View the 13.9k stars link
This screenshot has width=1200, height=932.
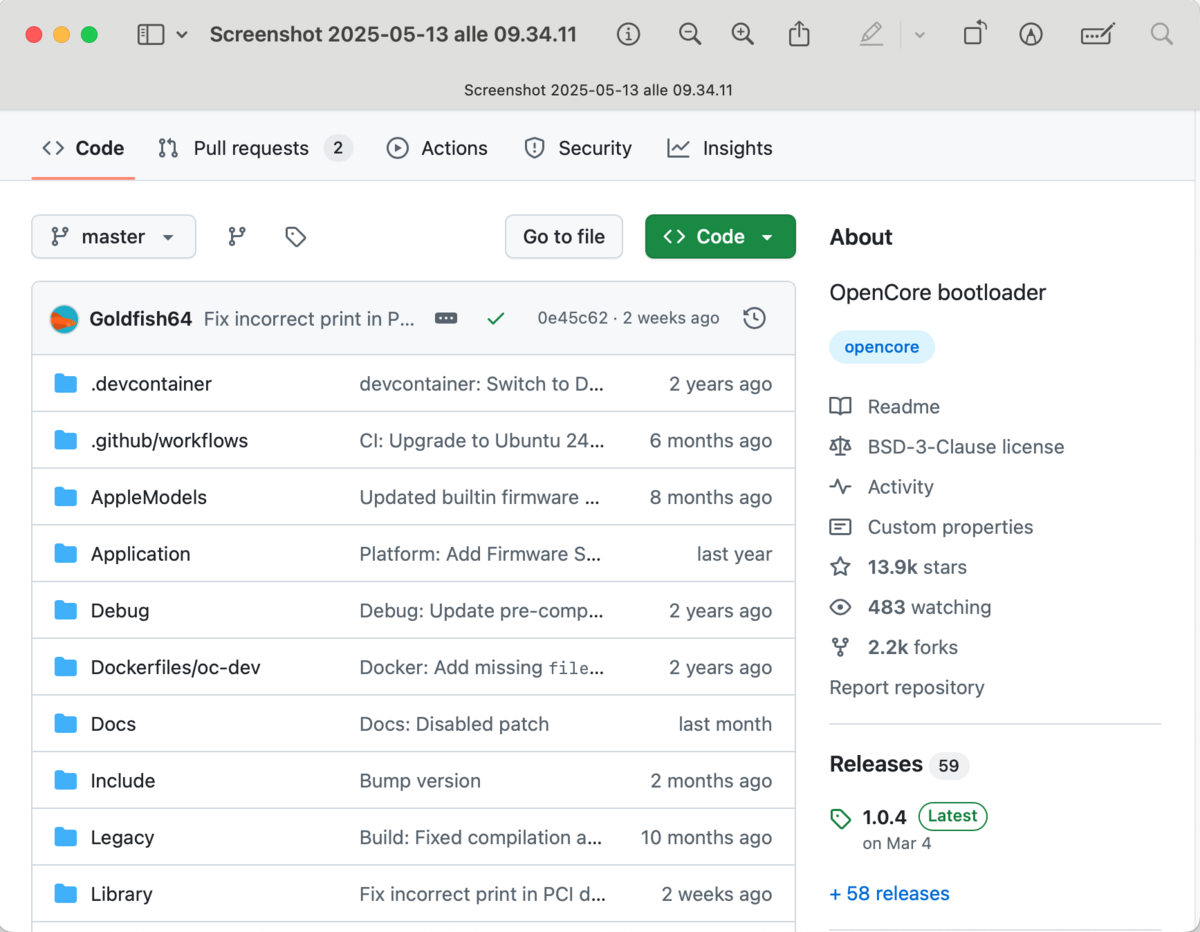(x=917, y=567)
